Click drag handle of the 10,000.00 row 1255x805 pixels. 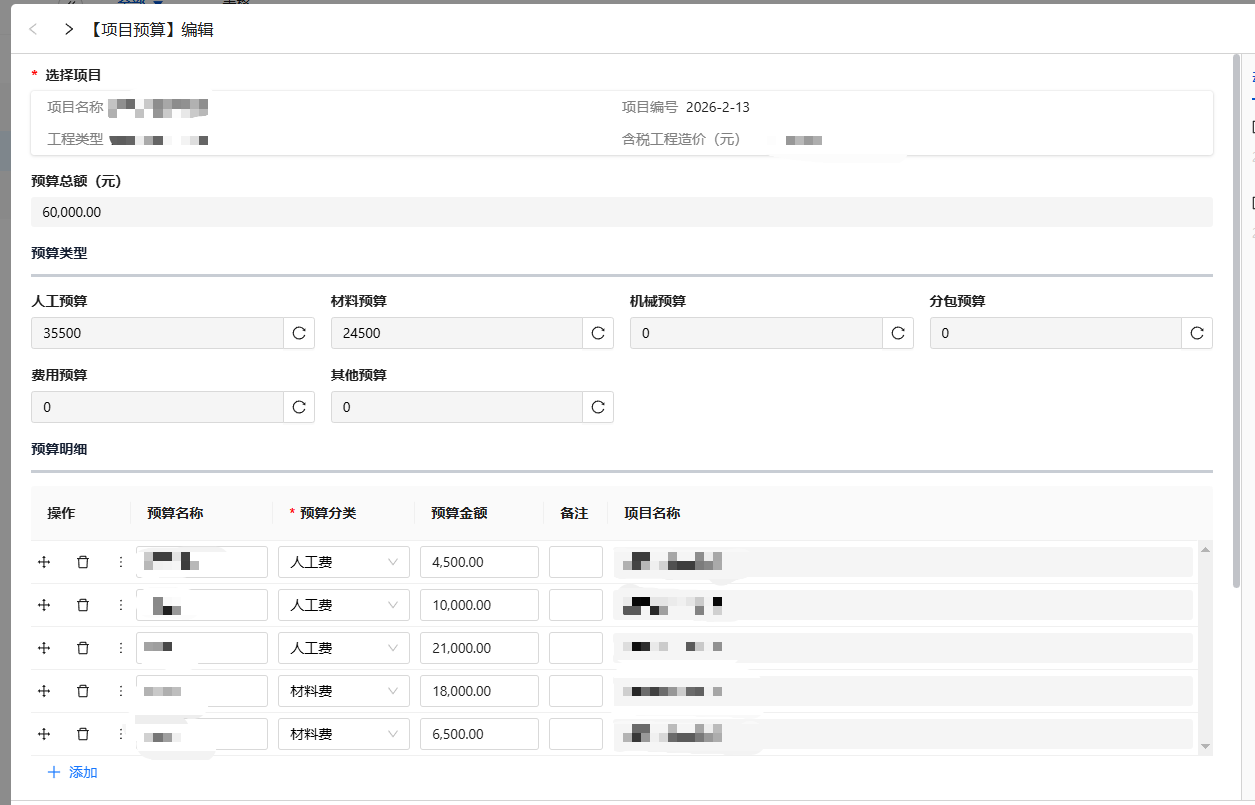click(44, 605)
